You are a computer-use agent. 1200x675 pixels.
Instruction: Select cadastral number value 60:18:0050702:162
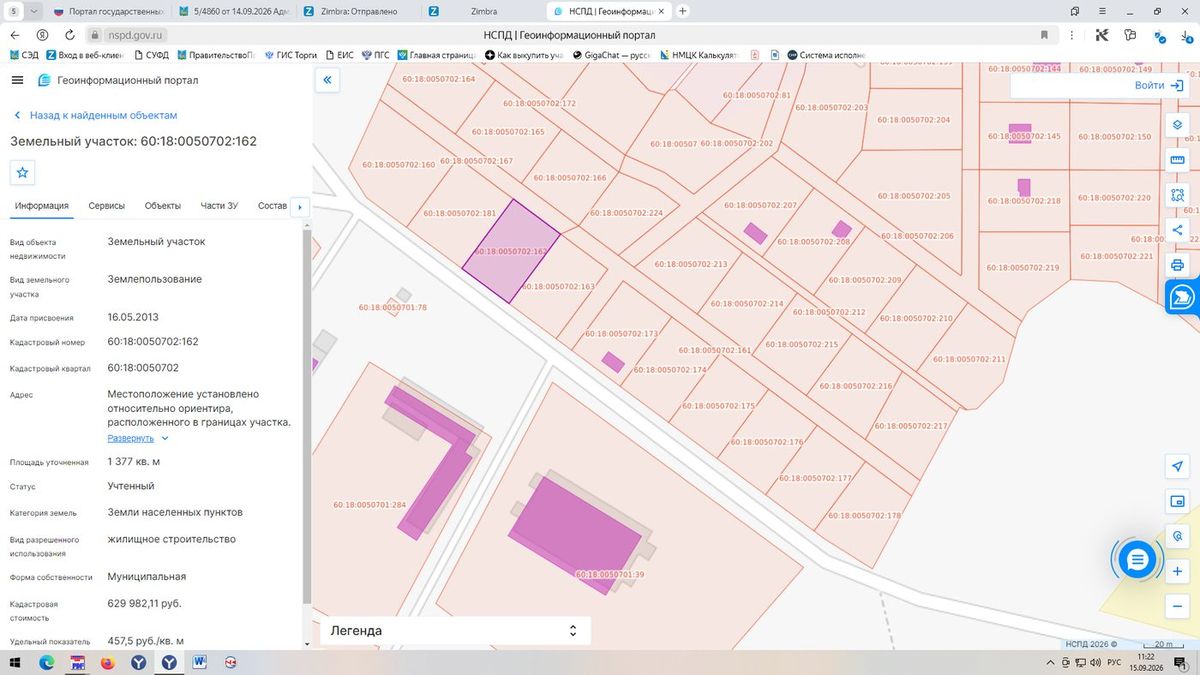click(153, 342)
